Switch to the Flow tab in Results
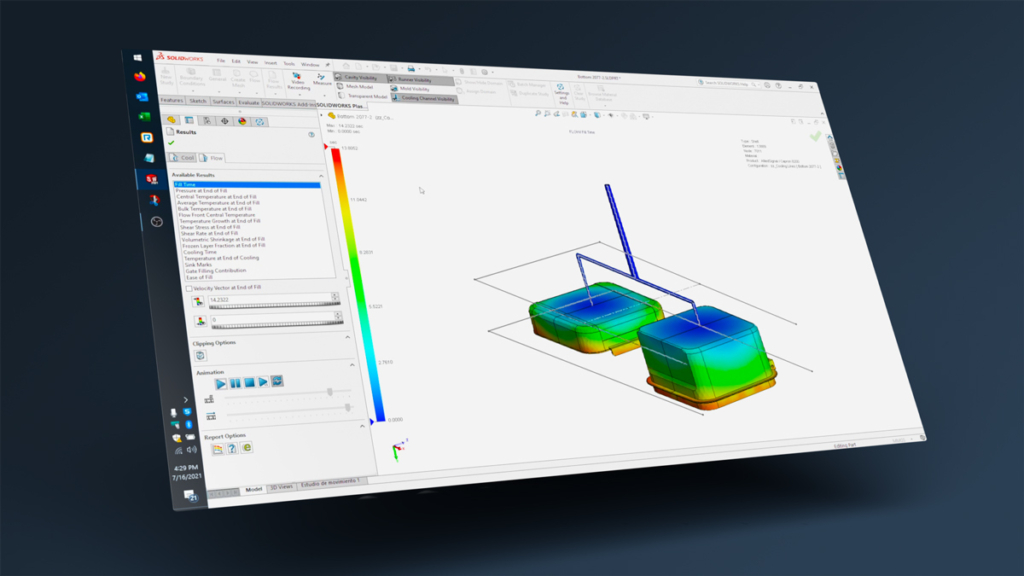This screenshot has width=1024, height=576. tap(213, 157)
